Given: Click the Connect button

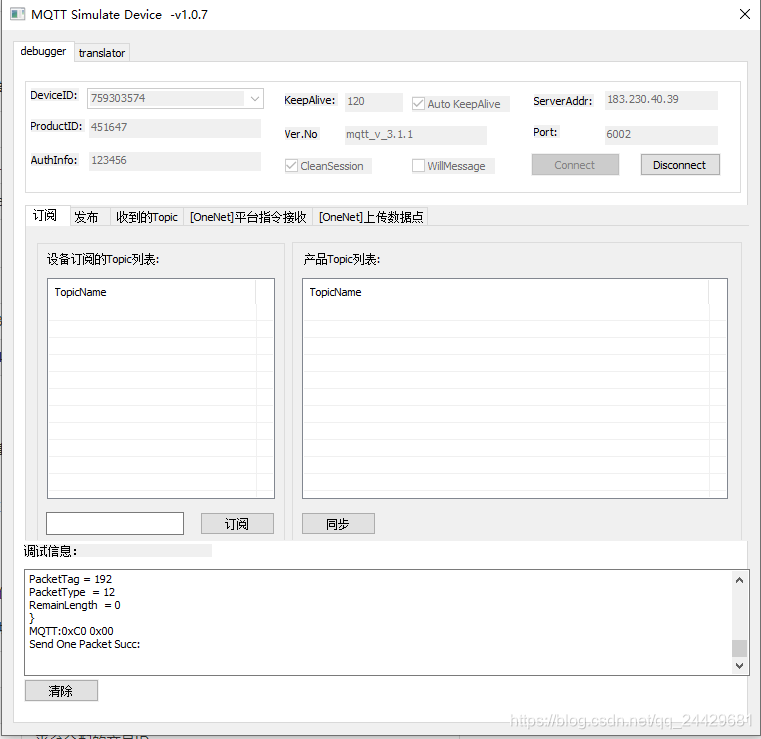Looking at the screenshot, I should [575, 165].
